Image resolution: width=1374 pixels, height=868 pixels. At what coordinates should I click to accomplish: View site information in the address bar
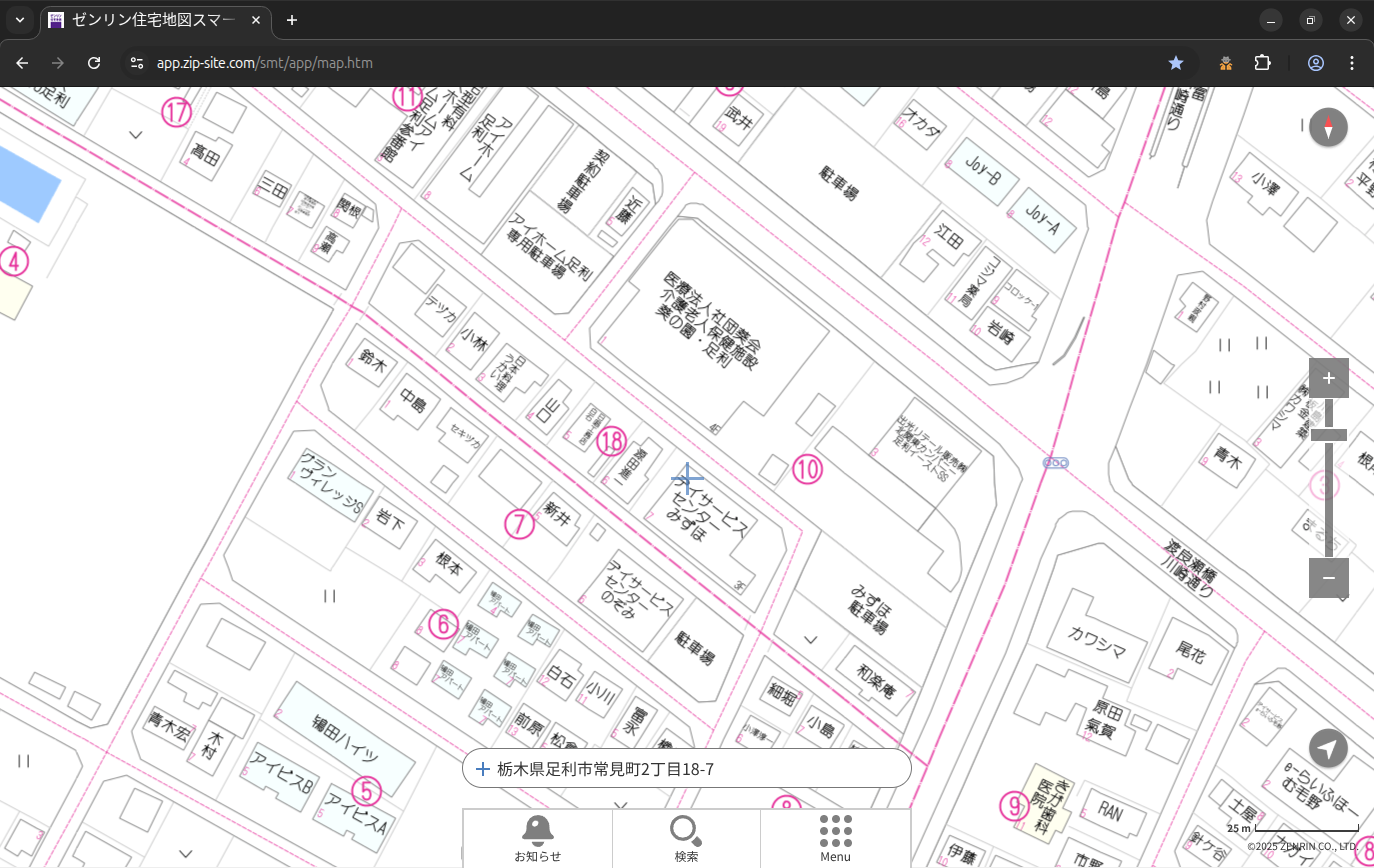pos(137,63)
